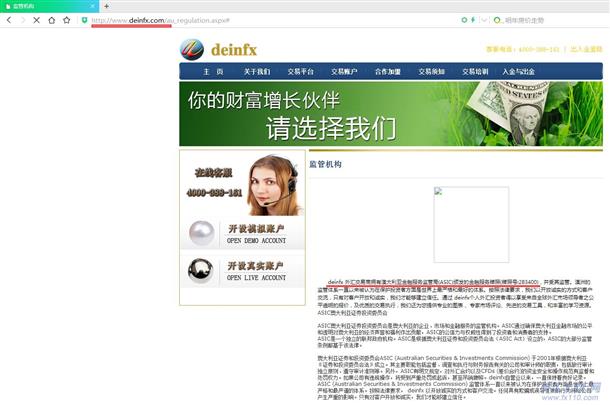Screen dimensions: 610x405
Task: Expand the address bar dropdown chevron
Action: coord(484,20)
